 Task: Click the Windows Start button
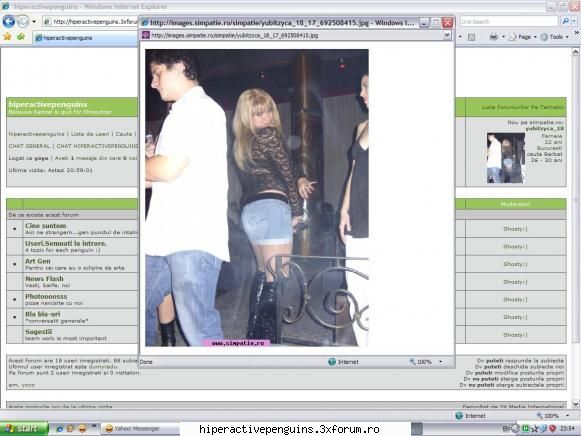point(24,429)
